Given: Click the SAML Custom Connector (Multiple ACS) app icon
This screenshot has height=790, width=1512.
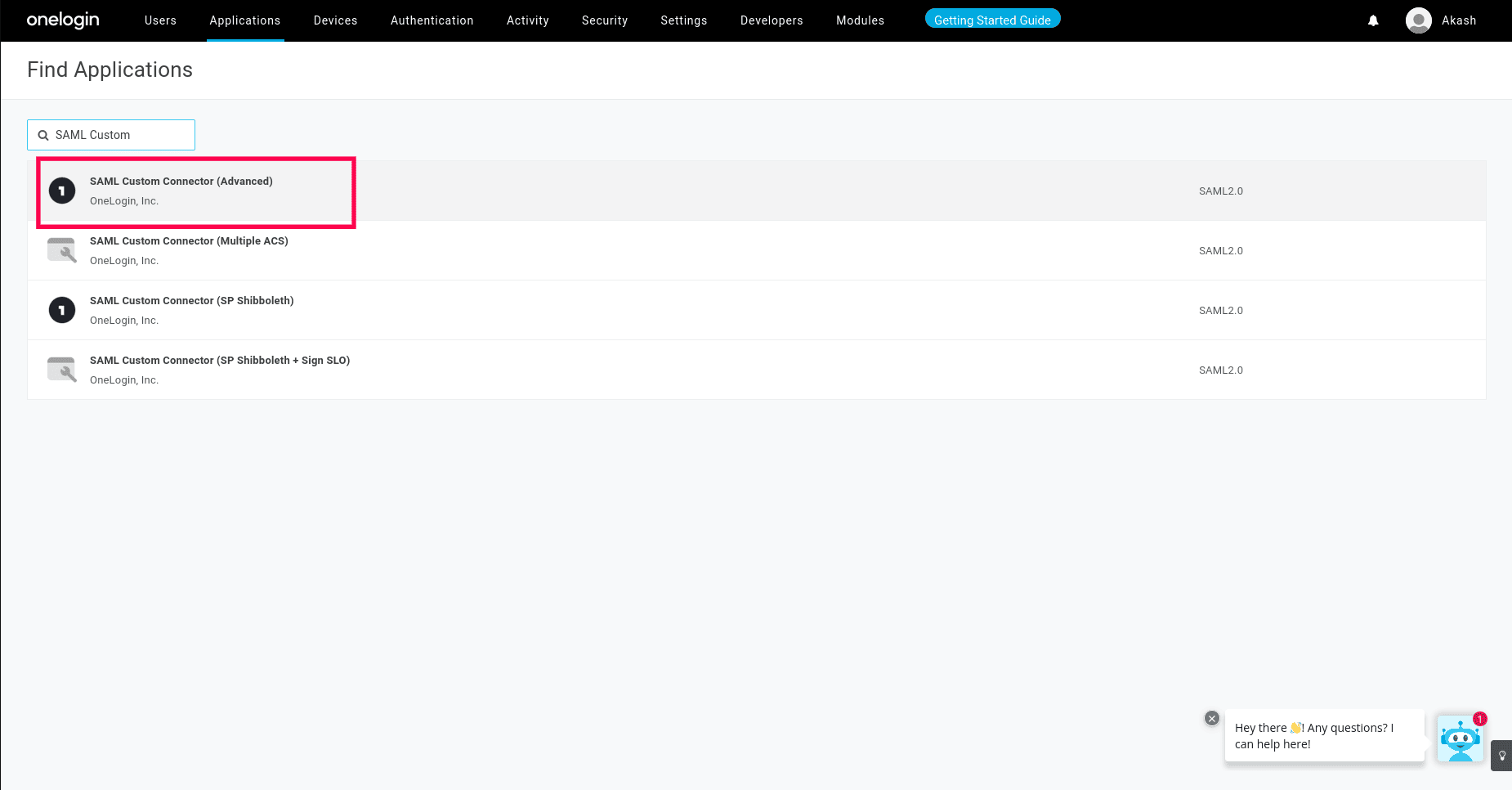Looking at the screenshot, I should coord(62,250).
